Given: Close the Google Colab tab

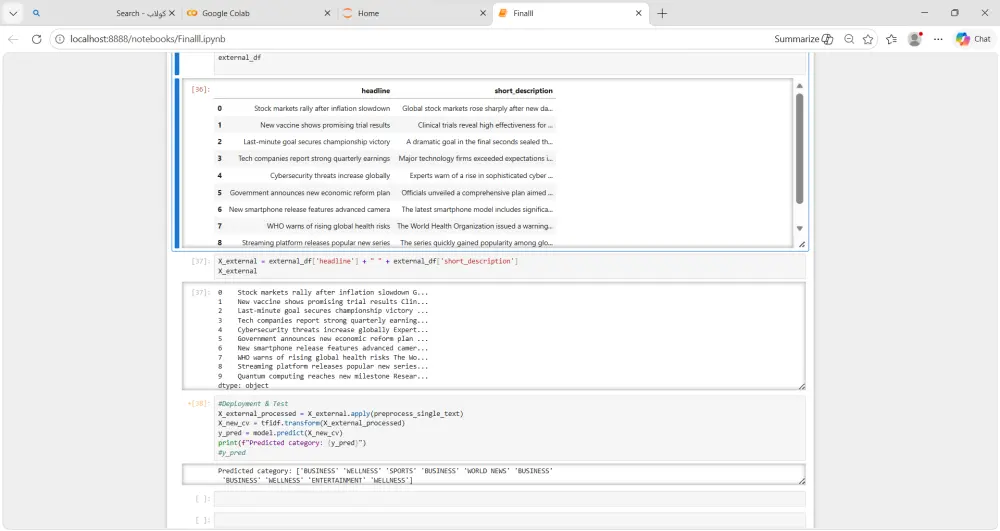Looking at the screenshot, I should (327, 13).
